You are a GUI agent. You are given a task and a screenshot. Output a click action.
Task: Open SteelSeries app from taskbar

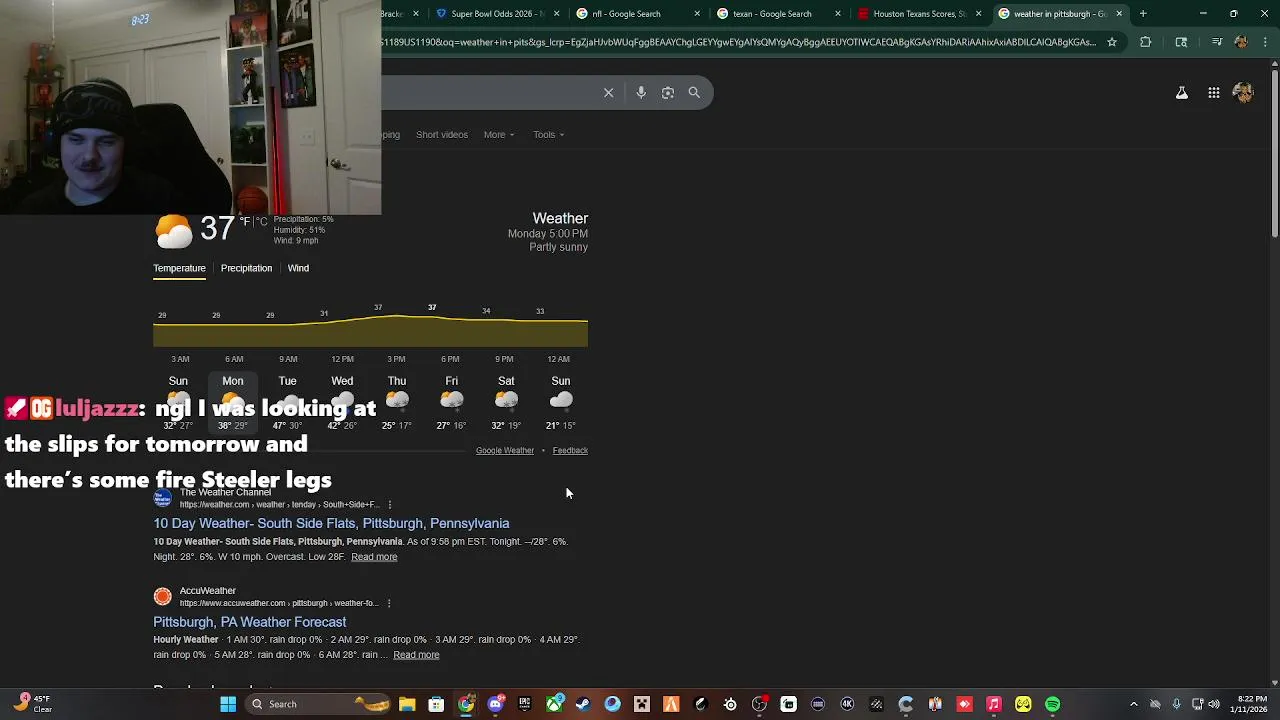[x=730, y=704]
